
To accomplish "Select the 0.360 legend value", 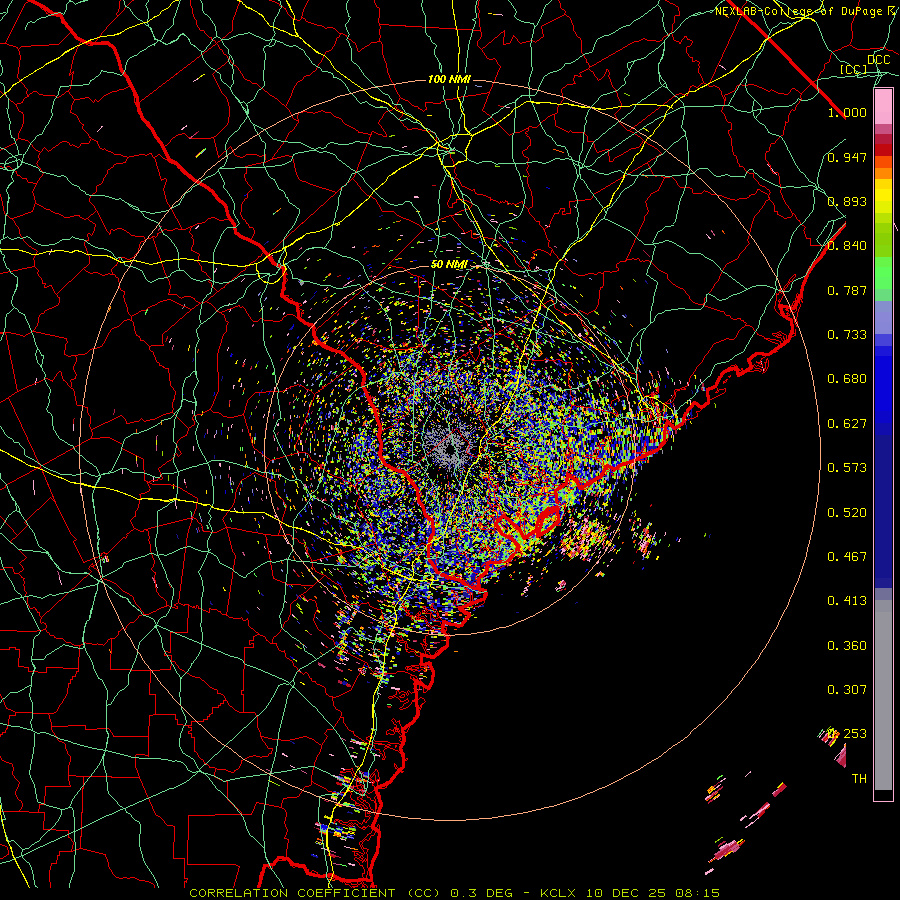I will click(x=847, y=646).
